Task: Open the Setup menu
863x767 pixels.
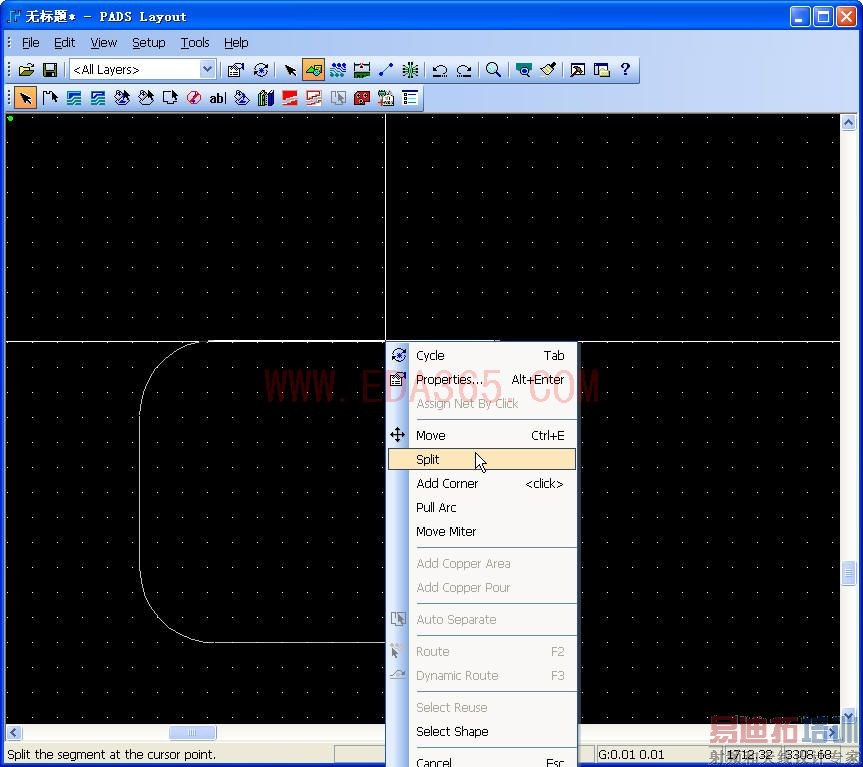Action: click(x=149, y=42)
